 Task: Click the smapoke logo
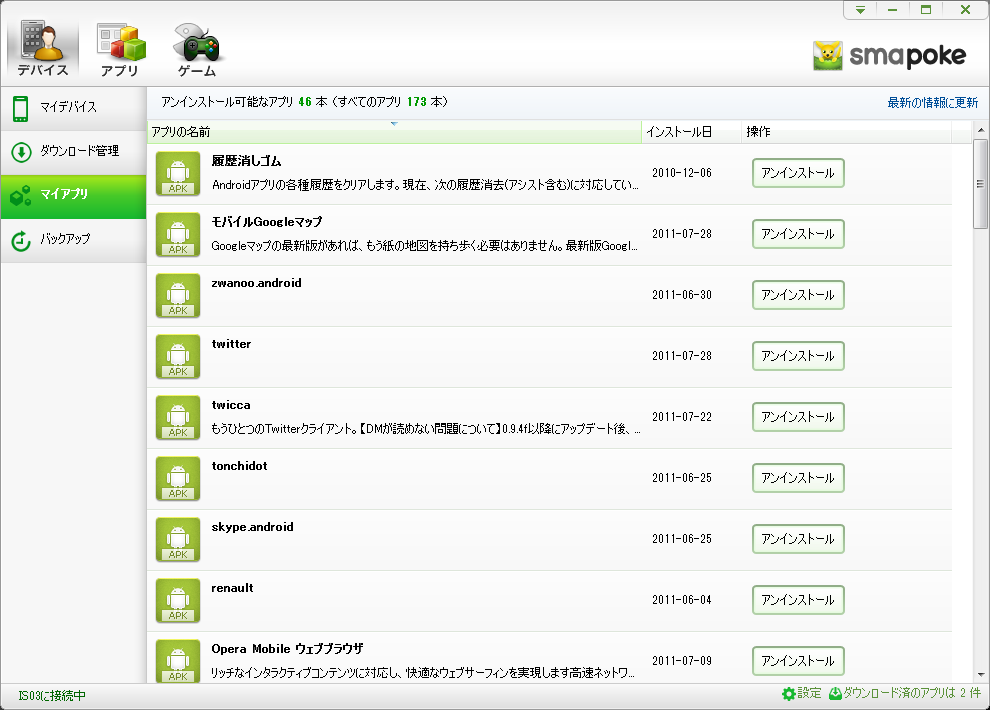click(890, 56)
